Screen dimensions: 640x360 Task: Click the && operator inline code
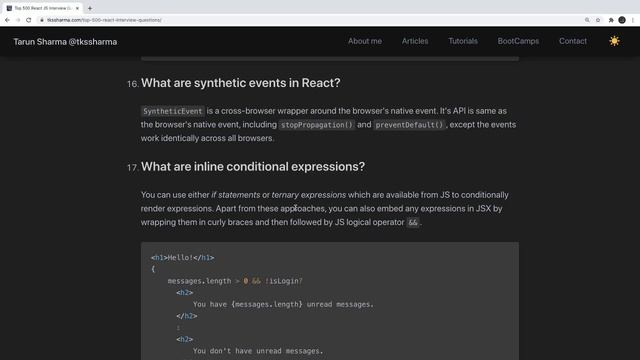point(413,222)
